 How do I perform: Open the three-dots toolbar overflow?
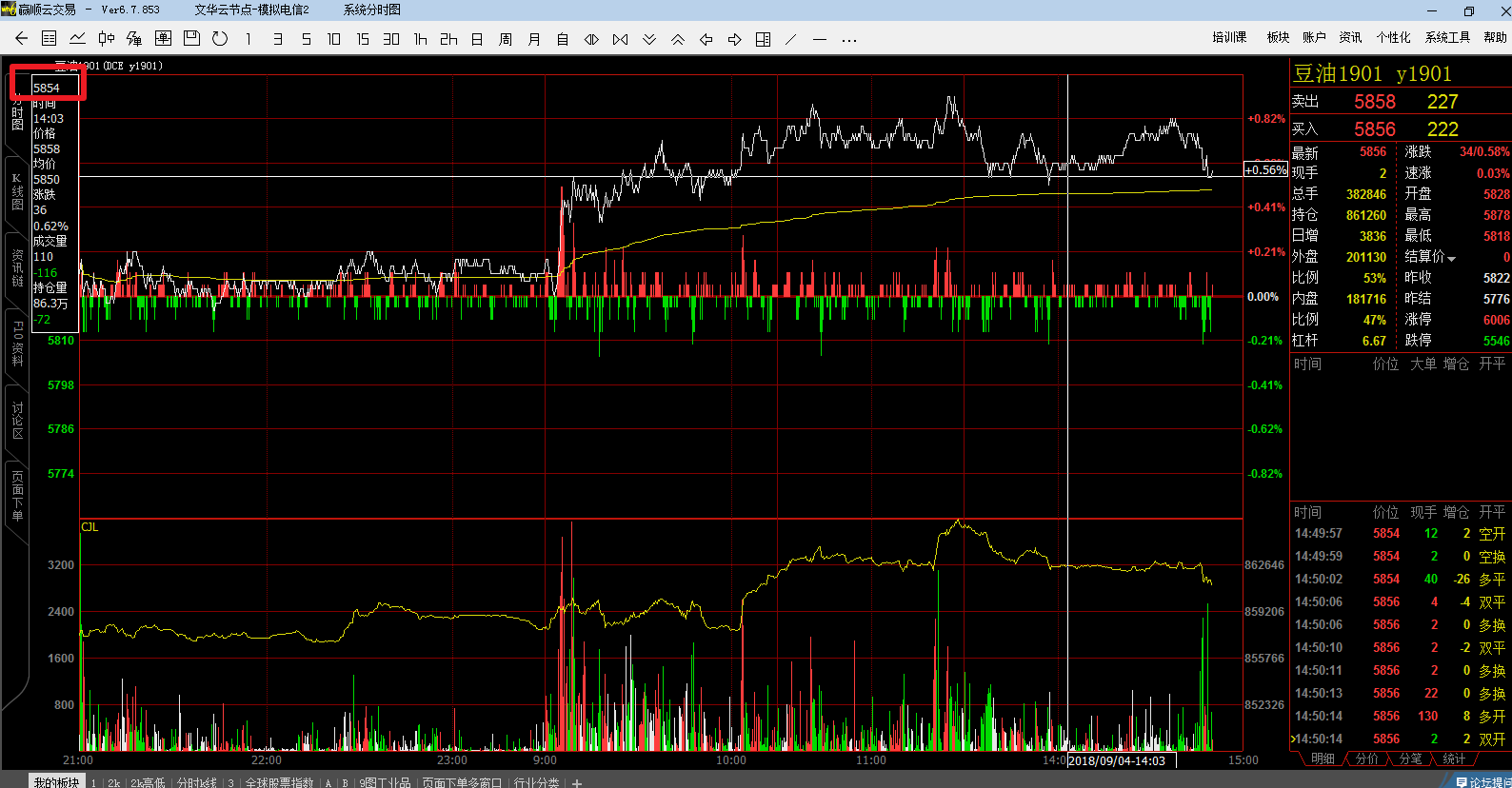pos(849,39)
